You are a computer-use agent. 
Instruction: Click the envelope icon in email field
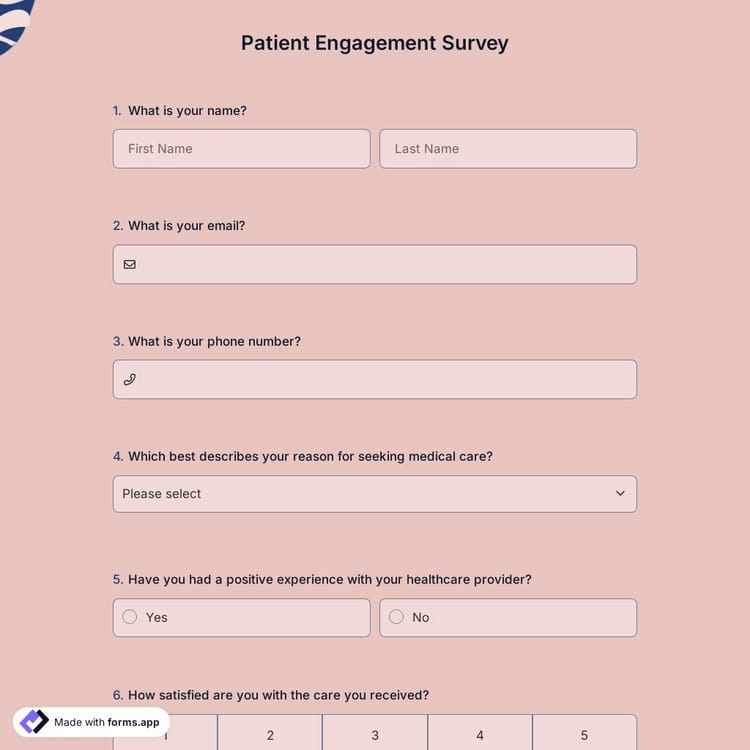[129, 265]
